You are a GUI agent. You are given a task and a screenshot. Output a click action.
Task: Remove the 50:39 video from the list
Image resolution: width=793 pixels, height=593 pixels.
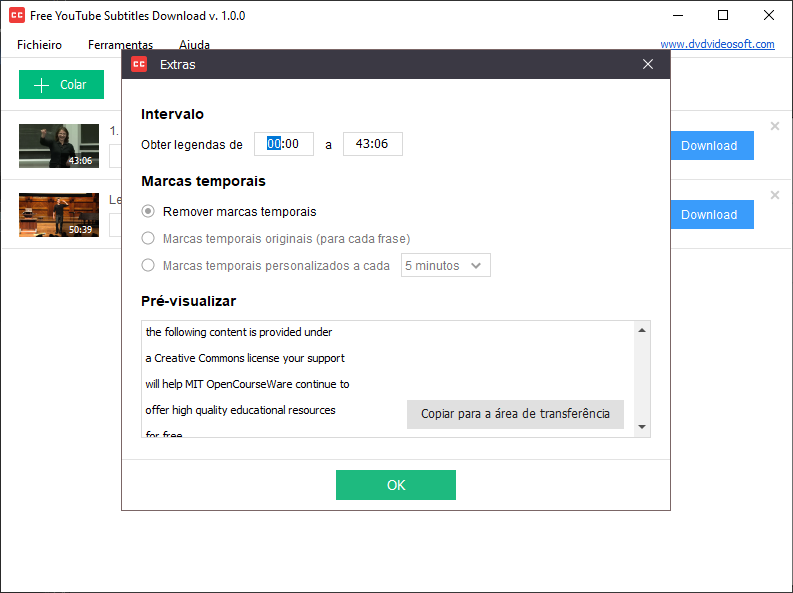click(774, 195)
